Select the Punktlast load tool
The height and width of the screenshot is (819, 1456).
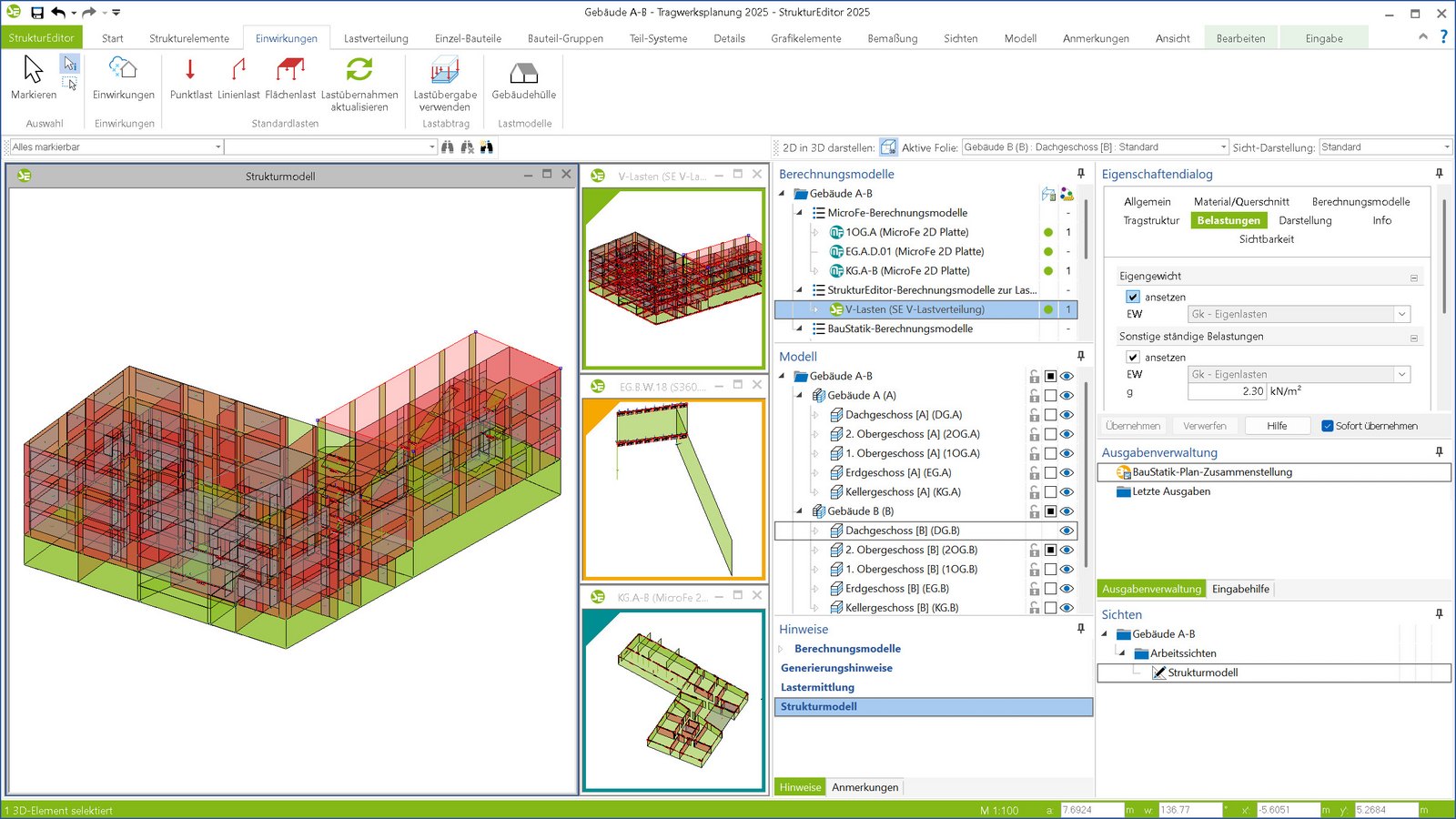190,71
